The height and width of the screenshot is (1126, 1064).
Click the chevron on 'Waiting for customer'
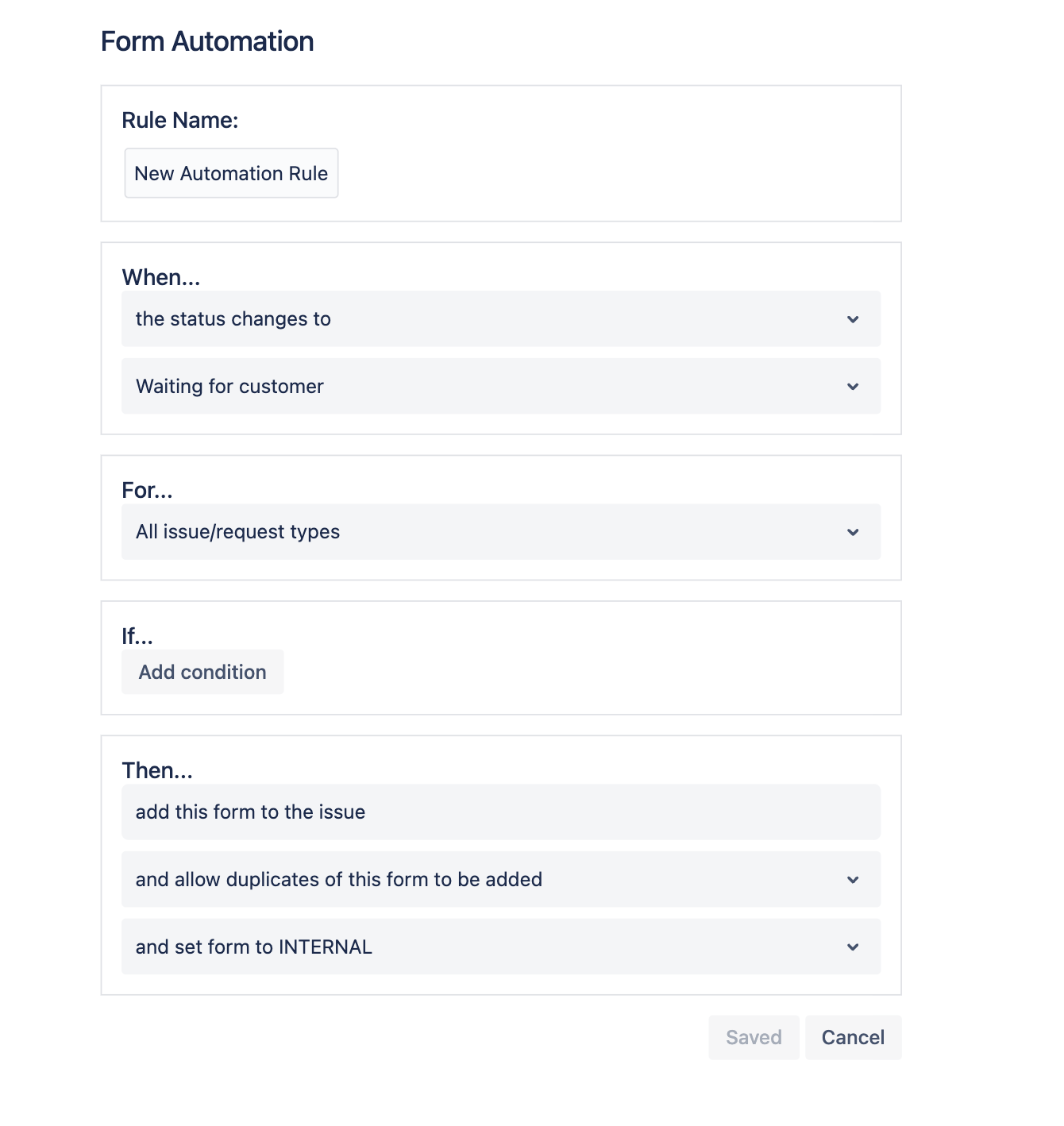[854, 387]
